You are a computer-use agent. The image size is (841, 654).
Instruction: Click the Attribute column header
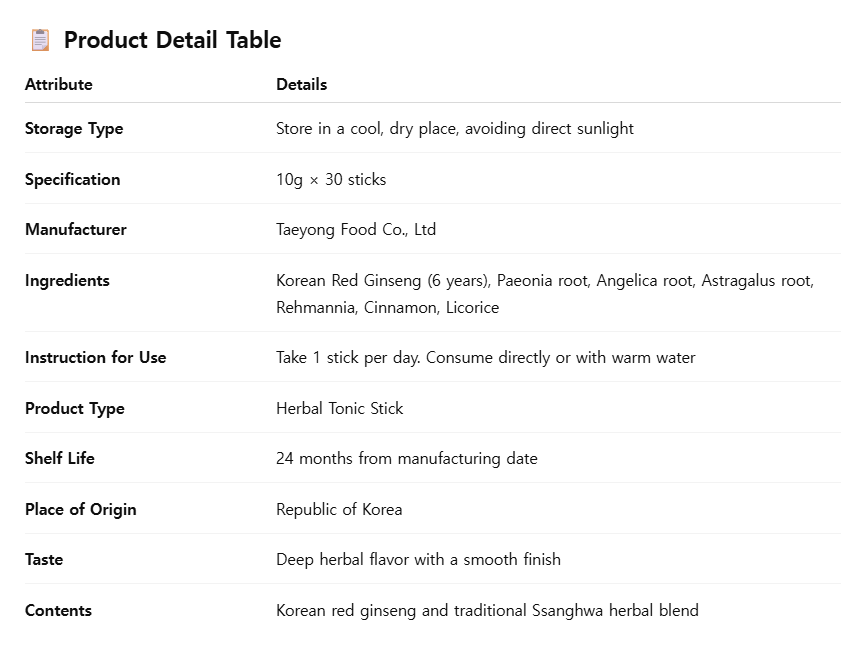(59, 84)
